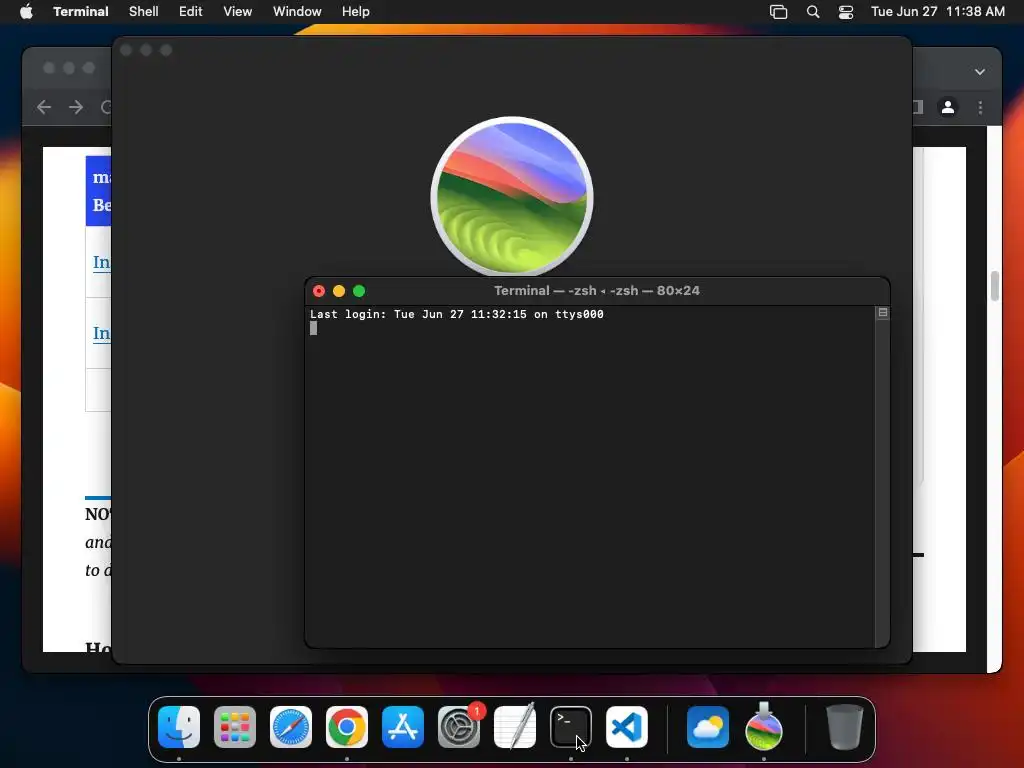Screen dimensions: 1024x768
Task: Click the Terminal cursor prompt line
Action: pos(313,328)
